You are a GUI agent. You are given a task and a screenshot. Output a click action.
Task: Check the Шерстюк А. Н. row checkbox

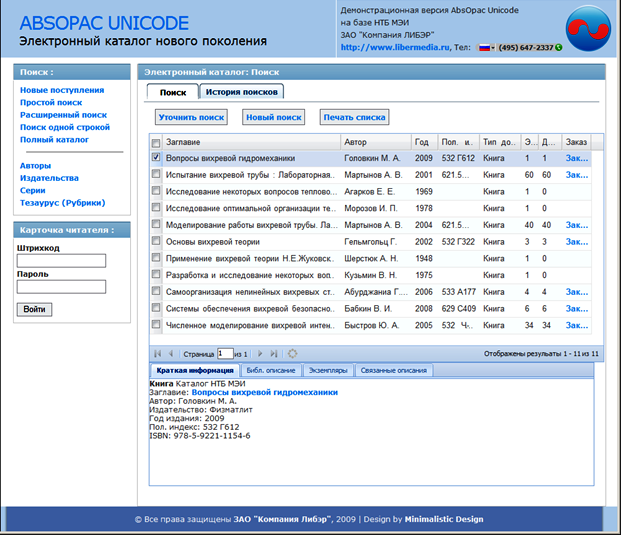point(156,257)
